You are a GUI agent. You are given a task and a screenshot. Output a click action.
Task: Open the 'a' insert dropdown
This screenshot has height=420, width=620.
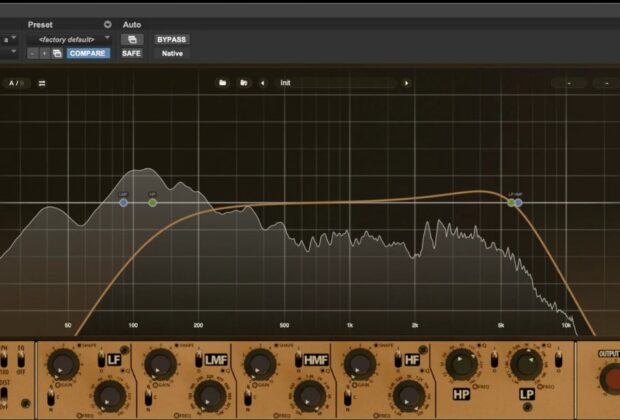pos(9,39)
